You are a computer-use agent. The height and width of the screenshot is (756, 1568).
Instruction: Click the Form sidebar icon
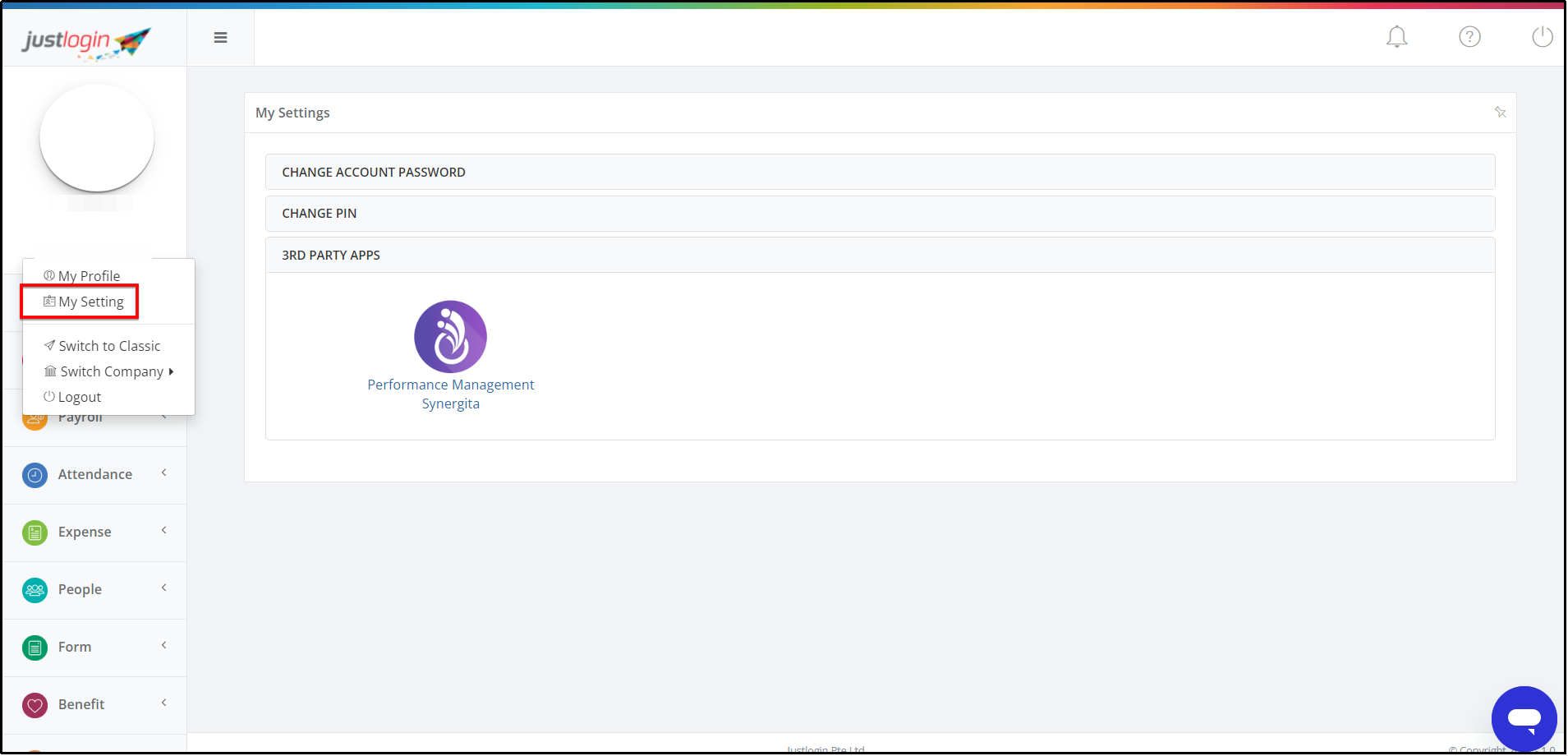(x=34, y=648)
